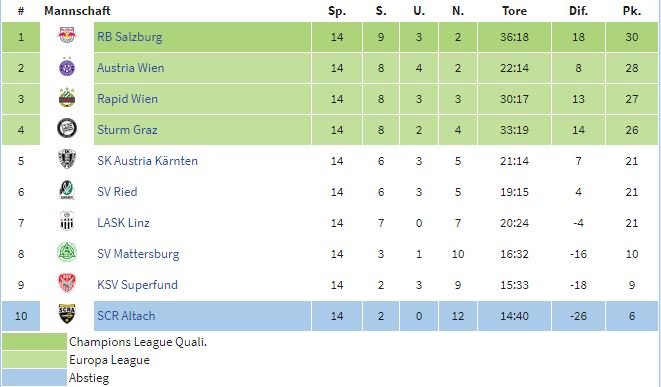
Task: Click the SV Mattersburg green logo
Action: tap(67, 253)
